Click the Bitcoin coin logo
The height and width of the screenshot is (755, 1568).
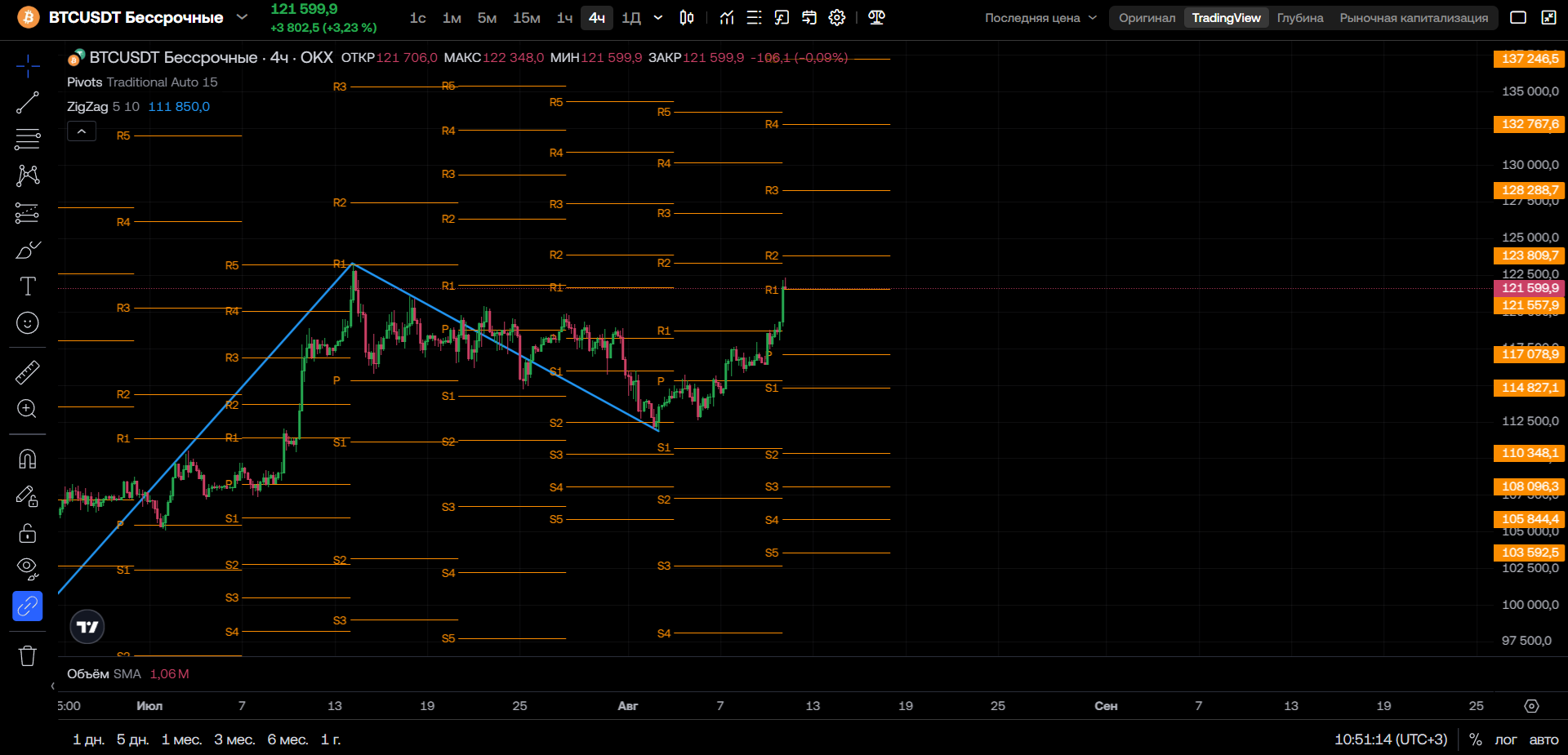point(29,17)
